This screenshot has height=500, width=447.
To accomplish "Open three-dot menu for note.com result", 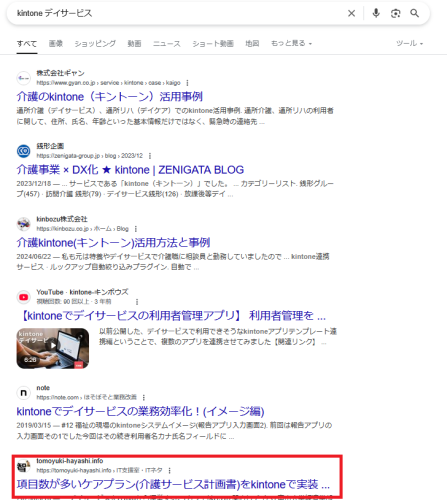I will coord(144,397).
